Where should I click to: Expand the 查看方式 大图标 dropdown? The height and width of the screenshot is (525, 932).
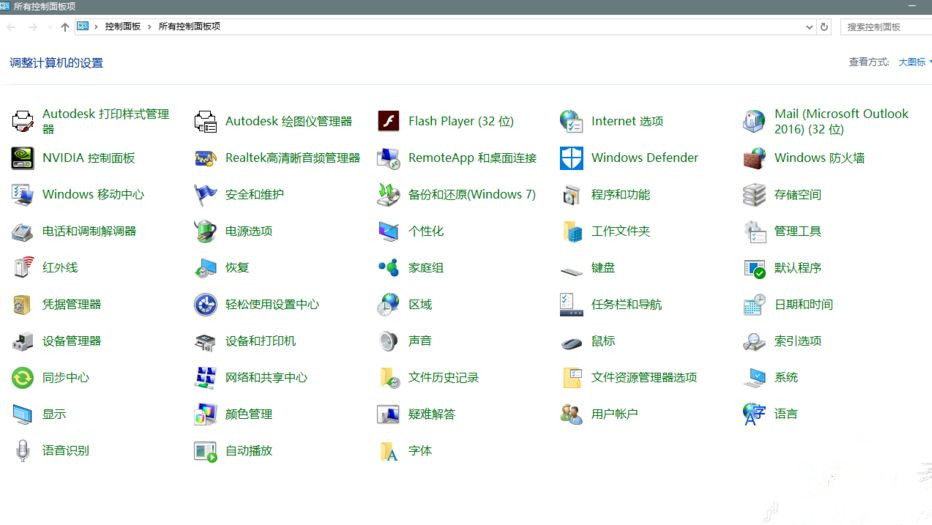tap(914, 62)
